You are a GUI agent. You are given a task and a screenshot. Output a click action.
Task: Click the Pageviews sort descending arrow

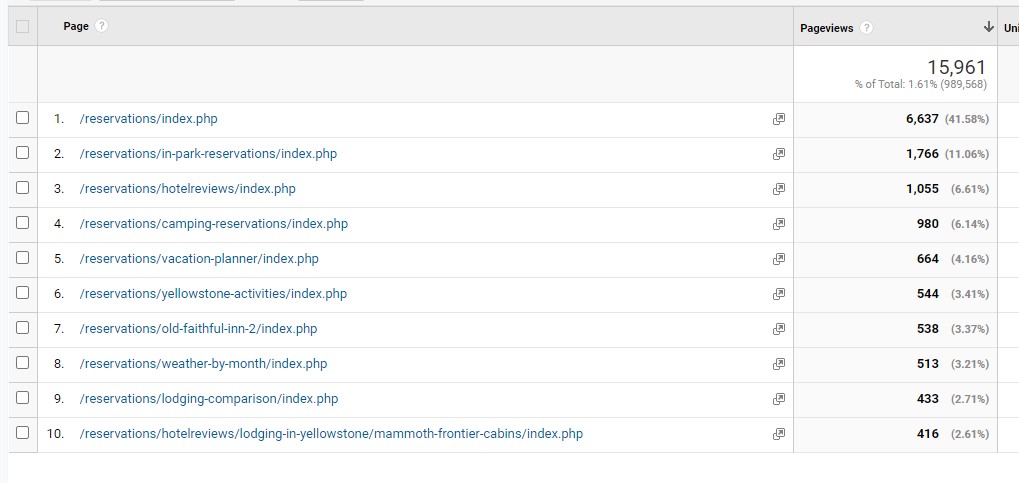[988, 27]
